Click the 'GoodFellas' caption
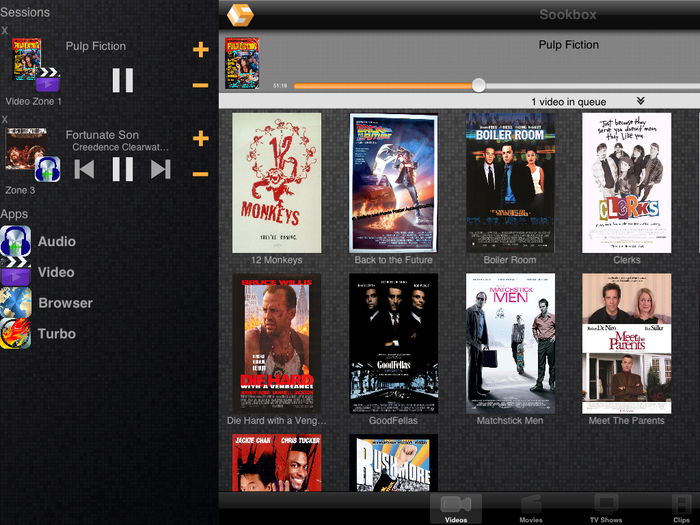 393,421
